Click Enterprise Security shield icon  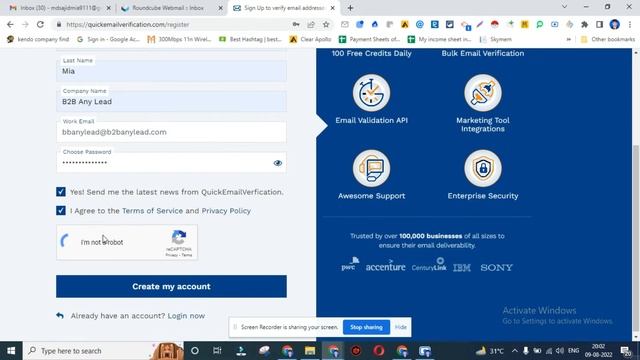pyautogui.click(x=483, y=168)
